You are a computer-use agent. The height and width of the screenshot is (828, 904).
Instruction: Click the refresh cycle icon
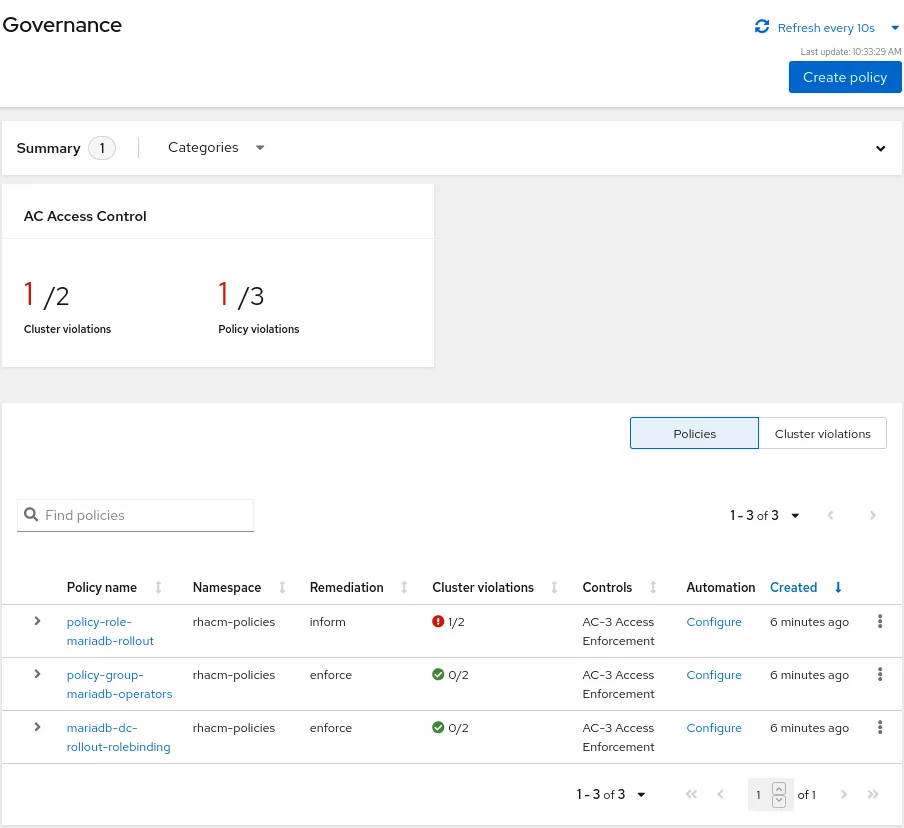click(x=762, y=27)
